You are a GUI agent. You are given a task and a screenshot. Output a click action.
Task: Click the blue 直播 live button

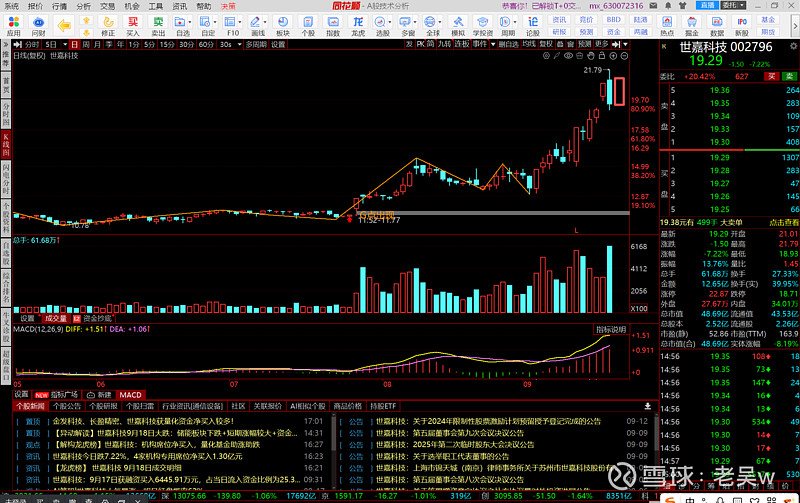pyautogui.click(x=707, y=5)
